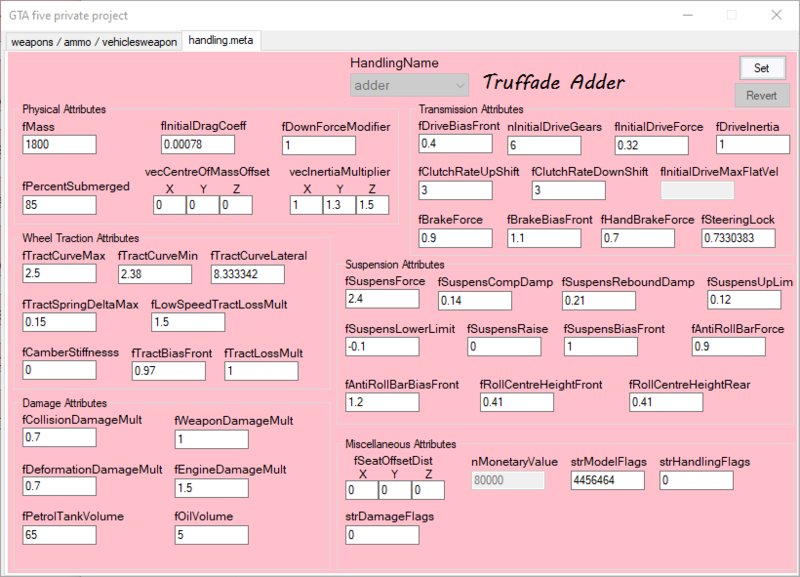
Task: Close the GTA five private project window
Action: (776, 16)
